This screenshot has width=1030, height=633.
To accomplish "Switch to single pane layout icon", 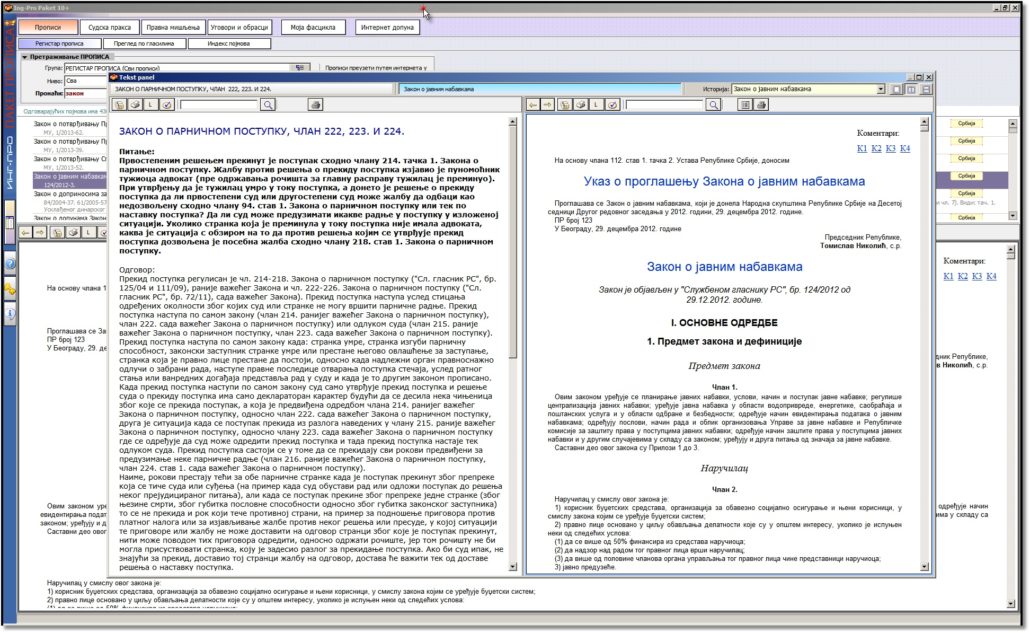I will click(x=897, y=89).
